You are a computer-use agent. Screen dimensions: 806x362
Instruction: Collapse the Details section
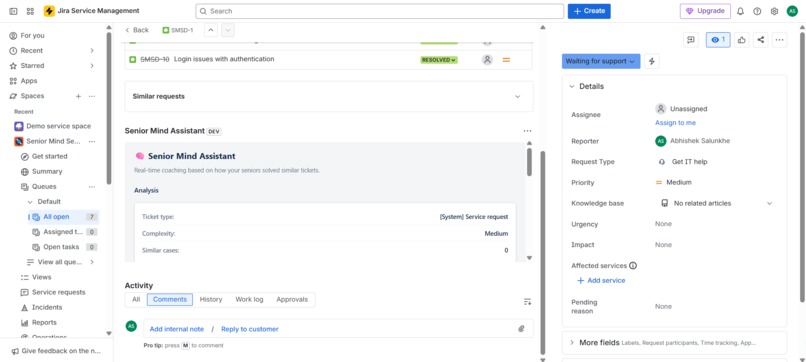tap(572, 86)
